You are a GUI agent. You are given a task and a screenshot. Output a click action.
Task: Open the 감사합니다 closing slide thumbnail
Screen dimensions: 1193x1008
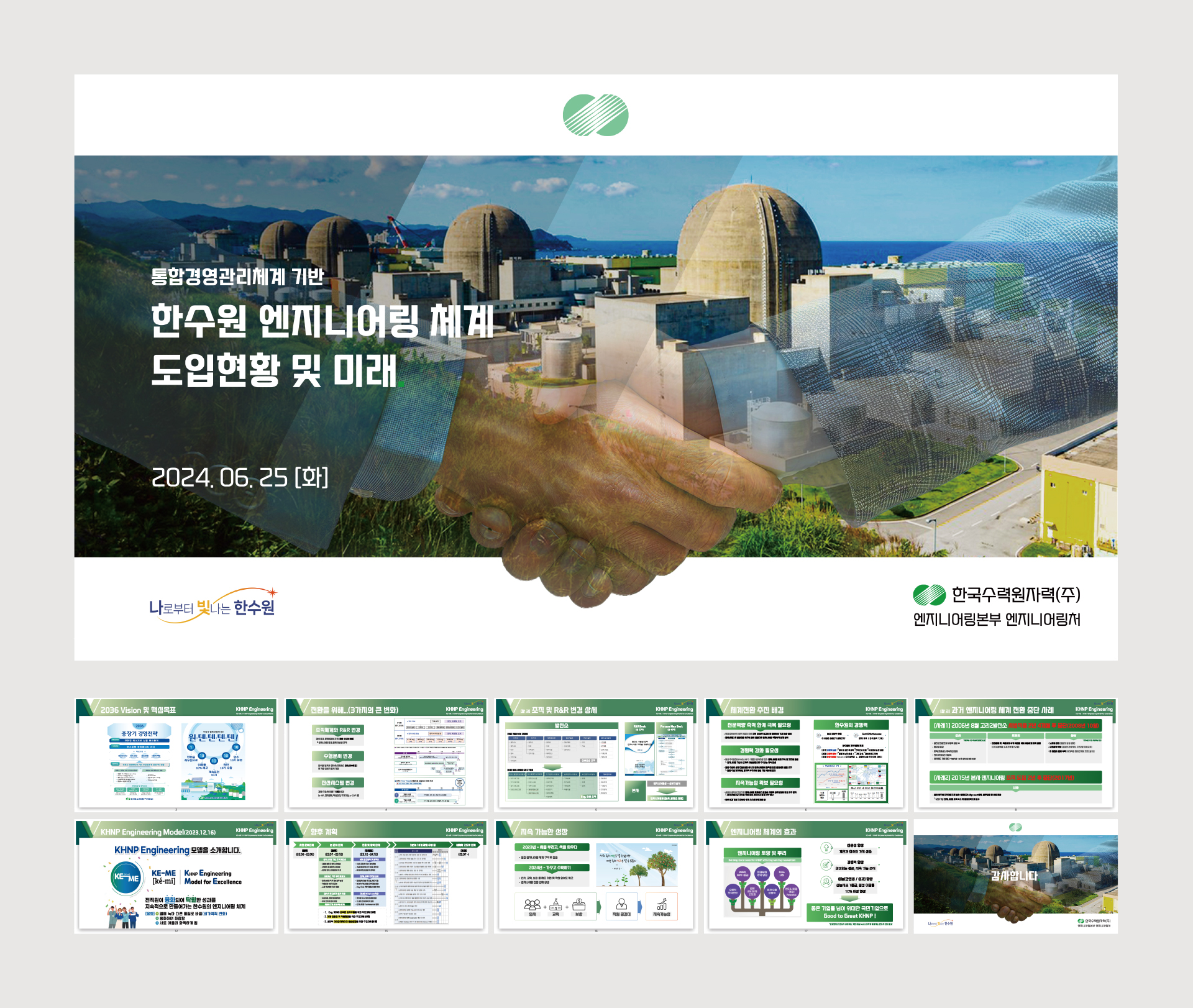point(1015,876)
